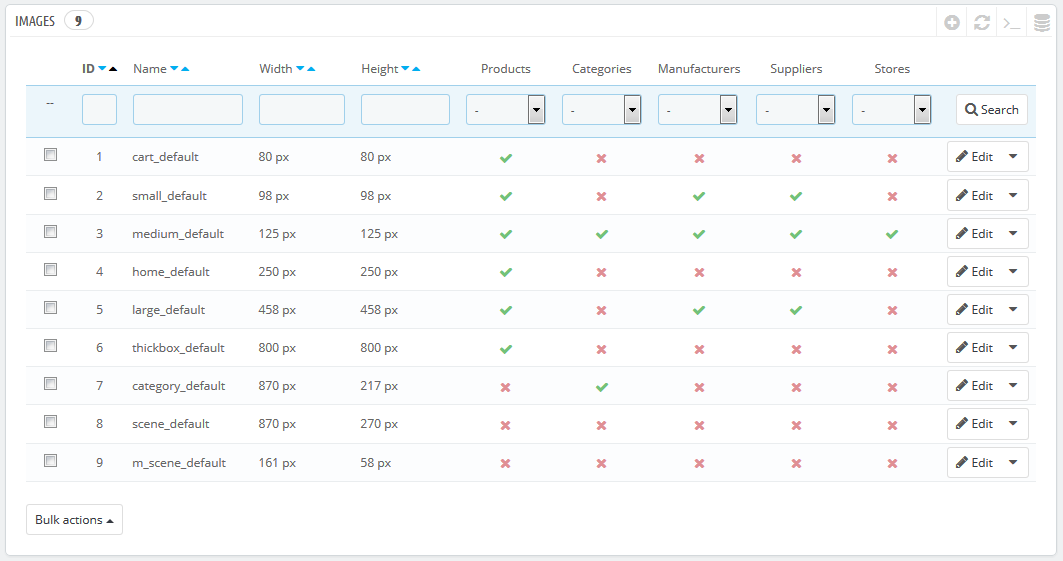Sort ID column descending arrow
The width and height of the screenshot is (1063, 561).
click(102, 68)
